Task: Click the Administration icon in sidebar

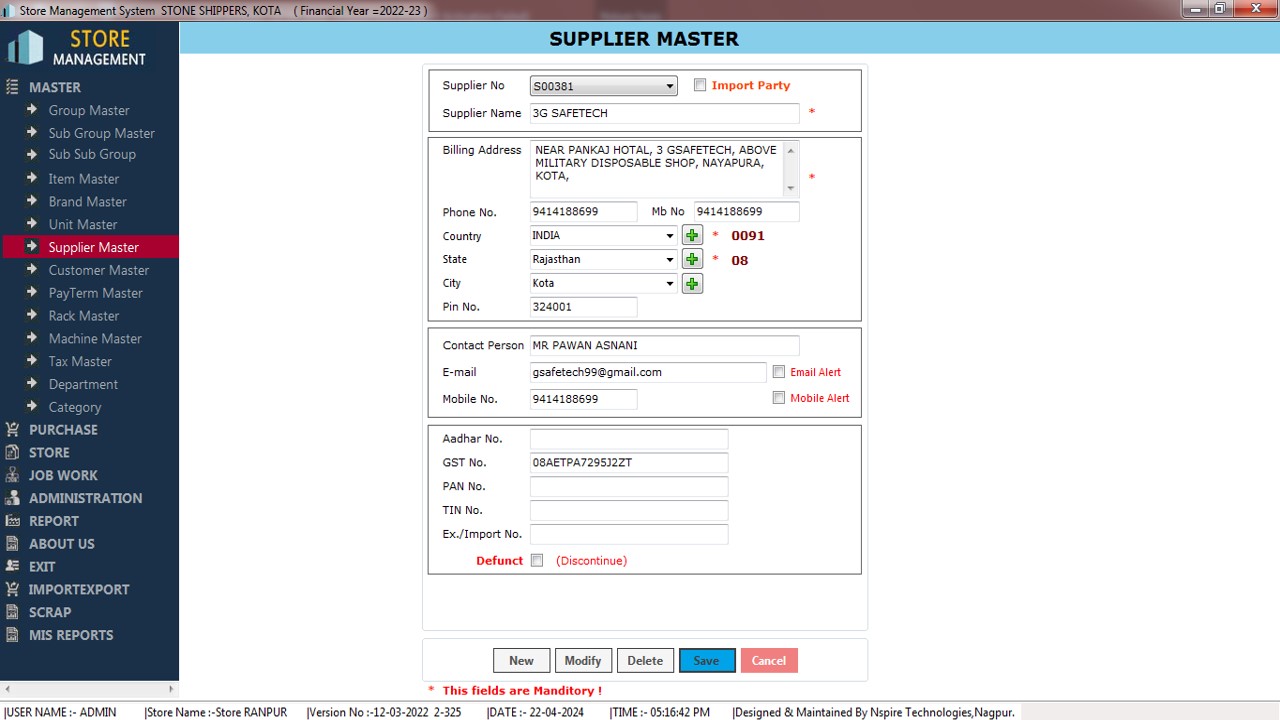Action: point(13,498)
